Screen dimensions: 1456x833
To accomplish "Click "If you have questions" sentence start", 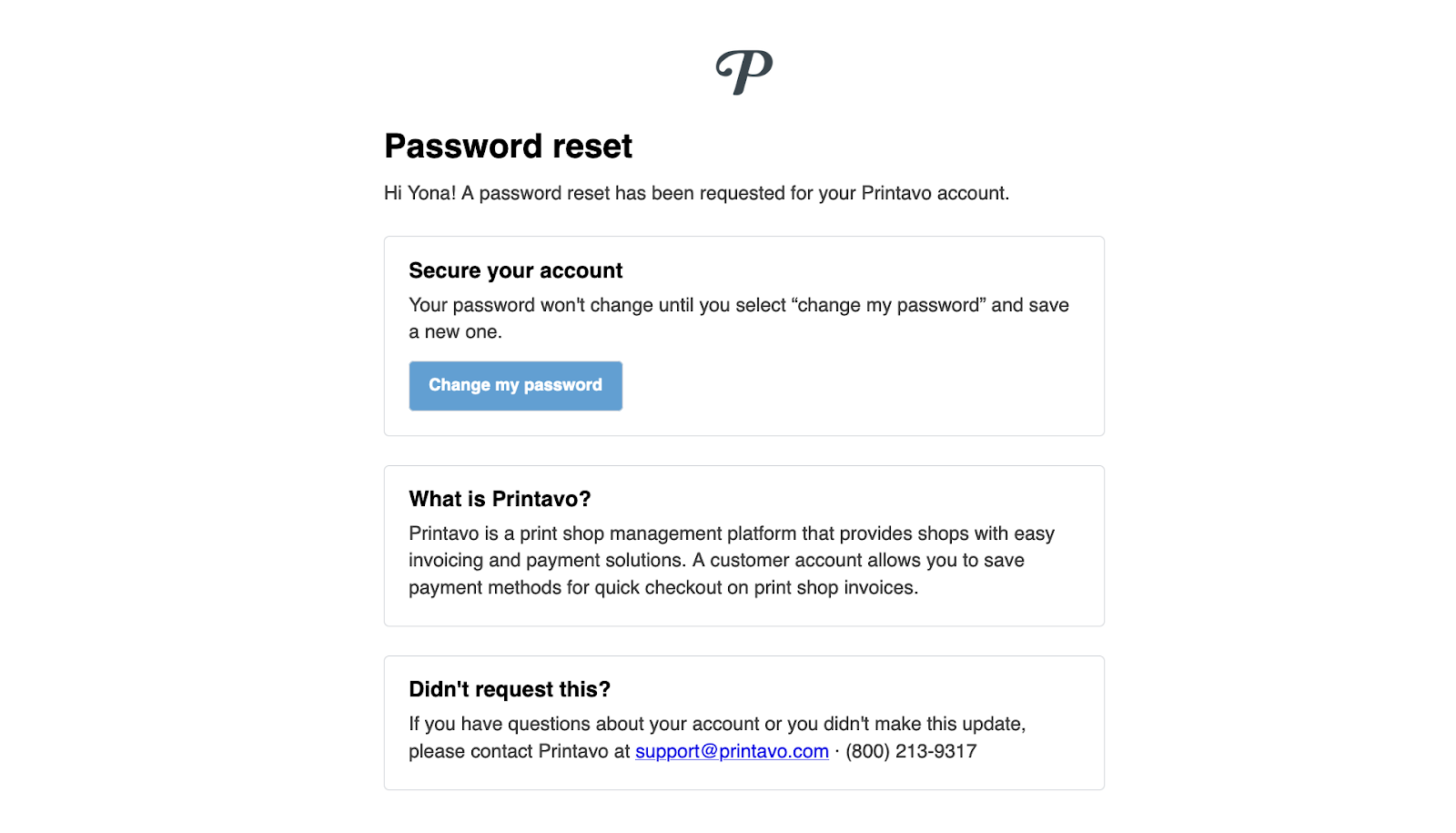I will [500, 724].
